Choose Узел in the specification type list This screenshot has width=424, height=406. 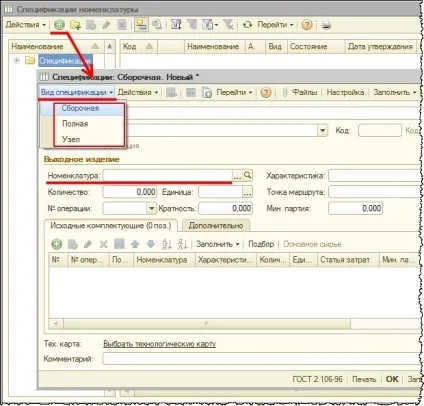click(71, 139)
